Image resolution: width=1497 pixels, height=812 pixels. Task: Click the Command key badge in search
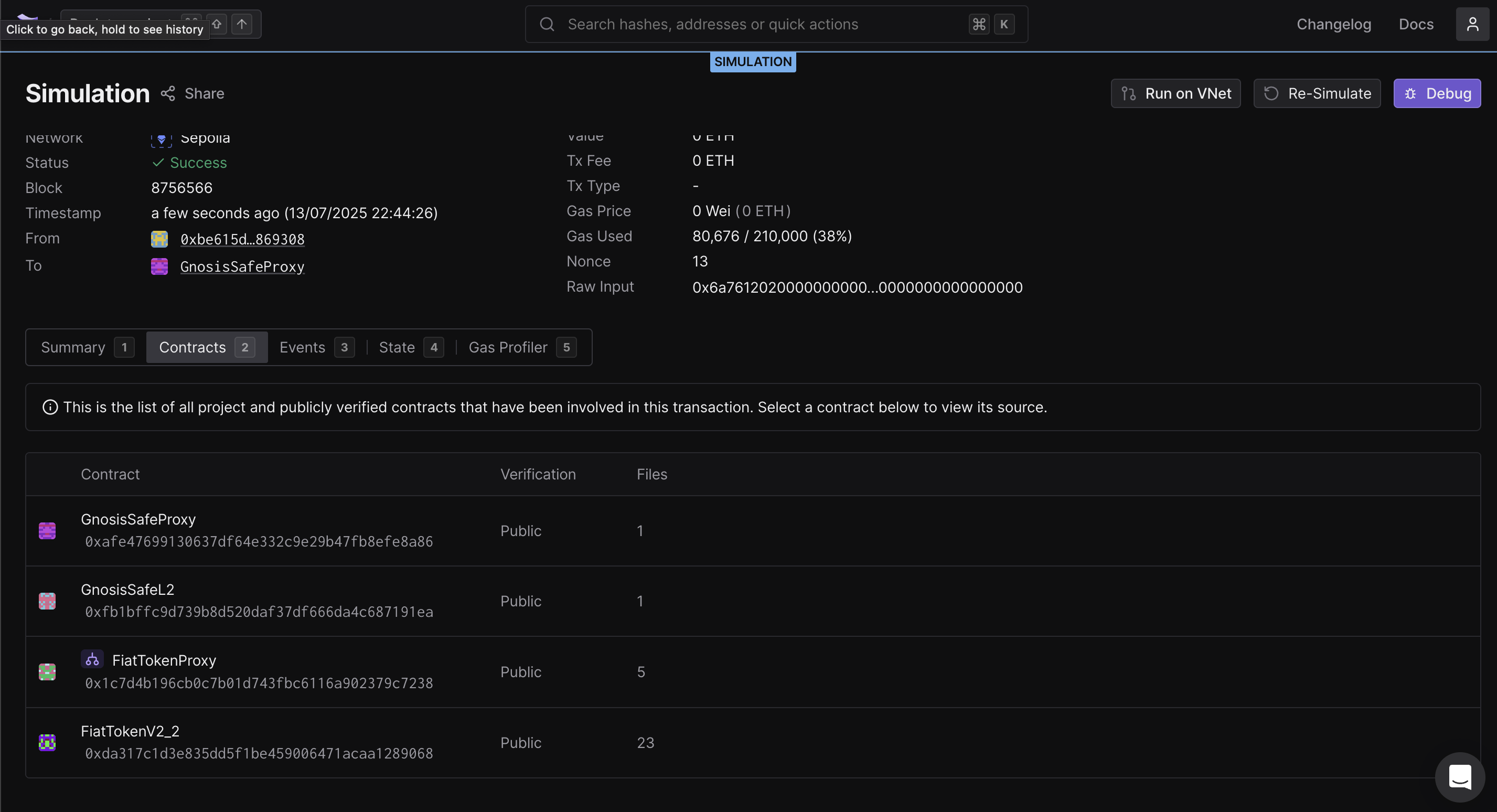tap(979, 25)
